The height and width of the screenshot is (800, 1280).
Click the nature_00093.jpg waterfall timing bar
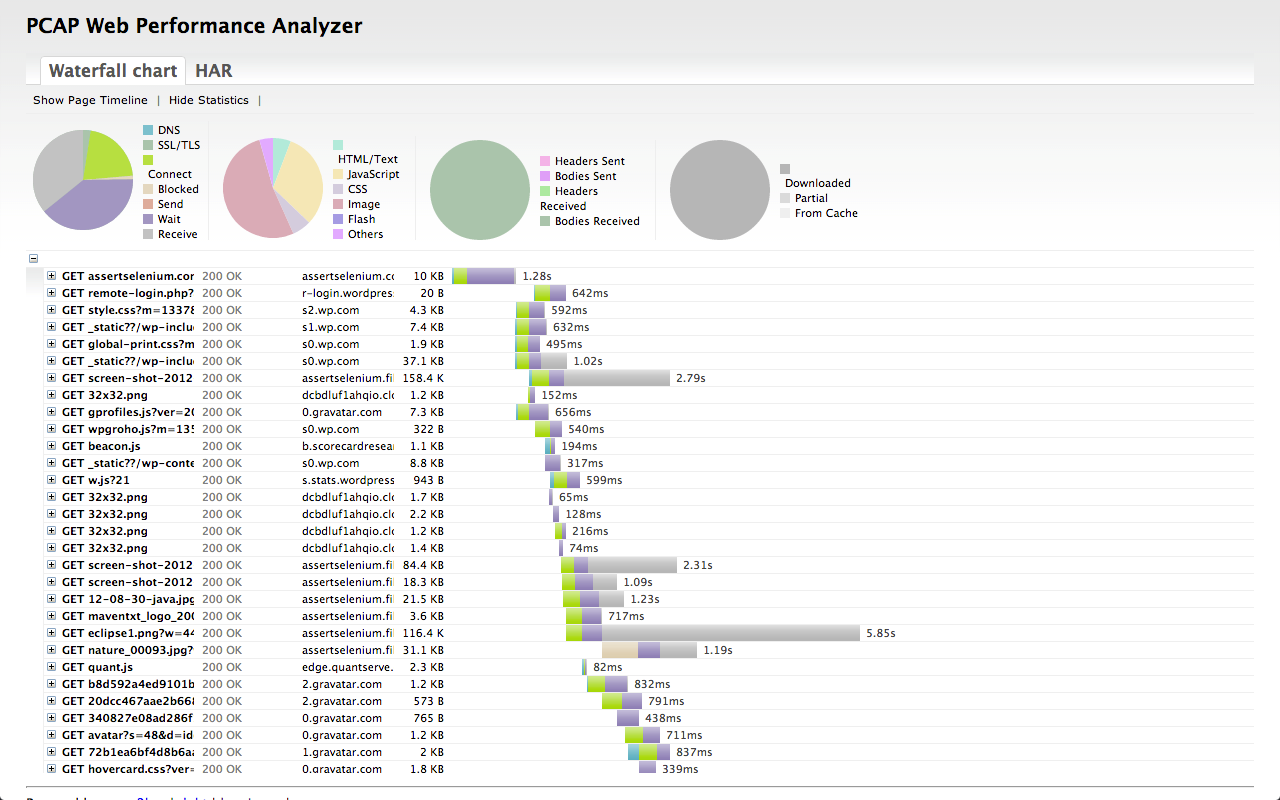click(x=649, y=650)
